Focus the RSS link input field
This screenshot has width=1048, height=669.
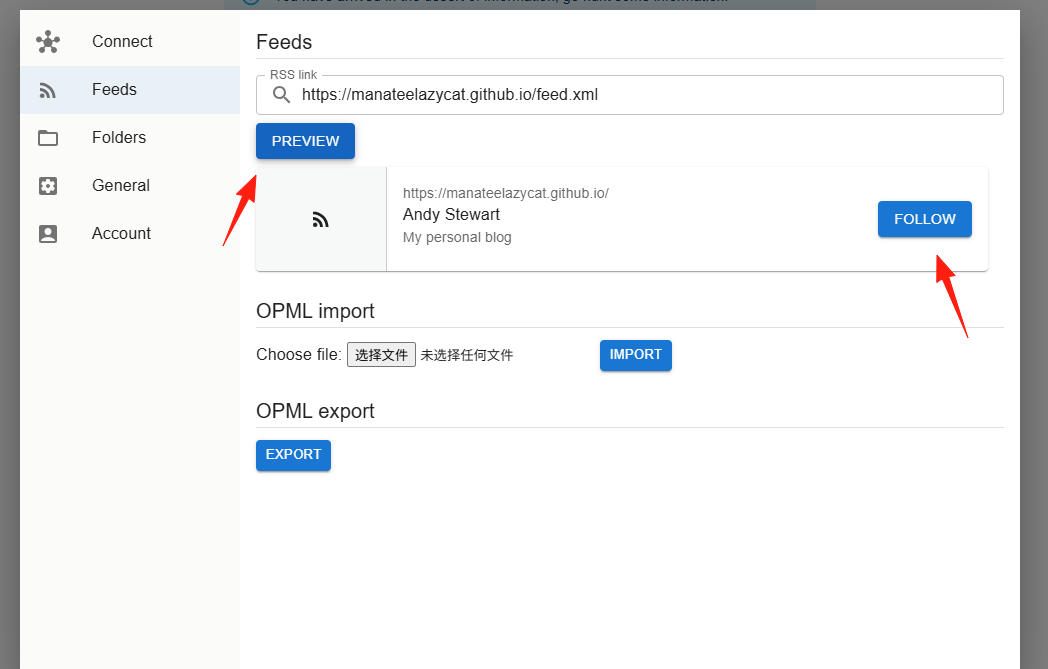pos(630,95)
